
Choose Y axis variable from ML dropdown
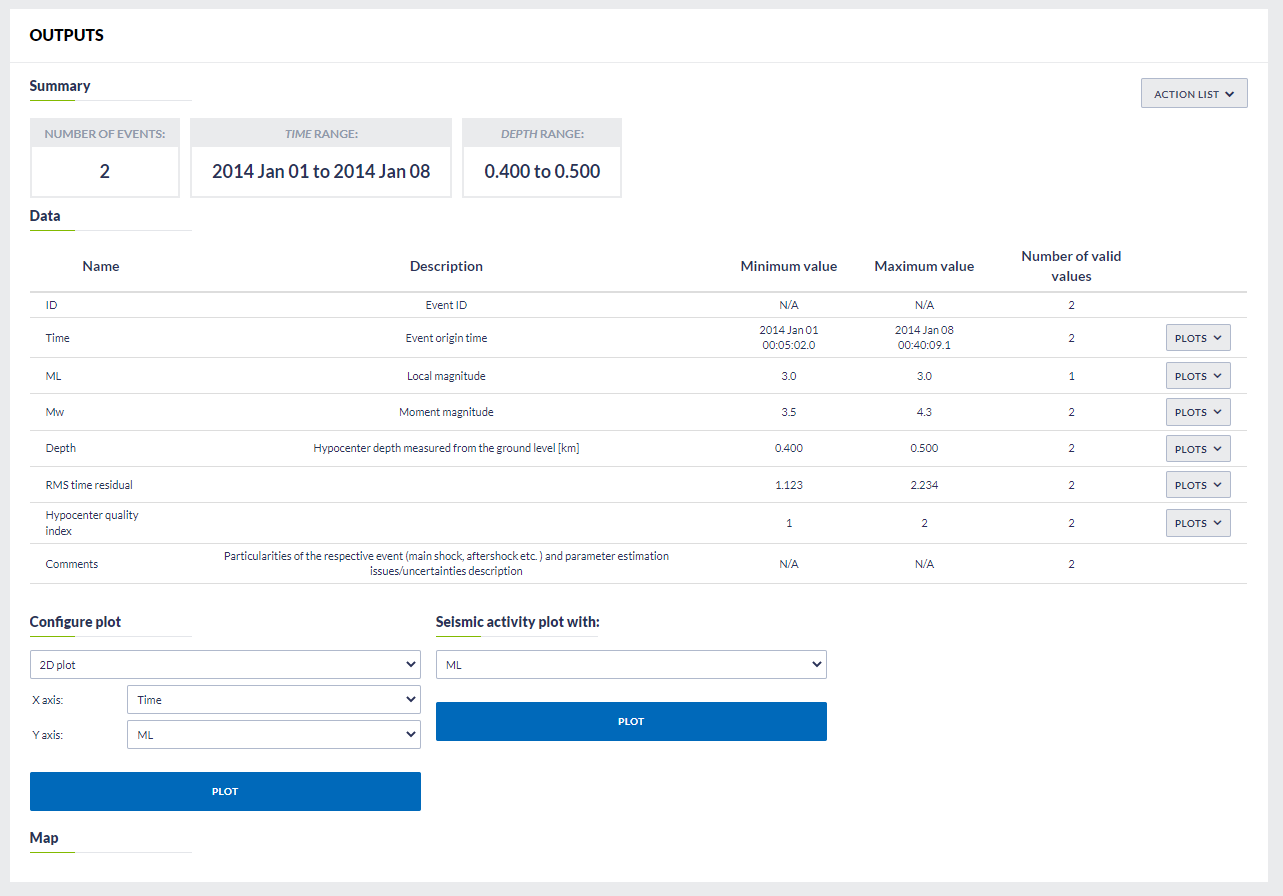(273, 735)
